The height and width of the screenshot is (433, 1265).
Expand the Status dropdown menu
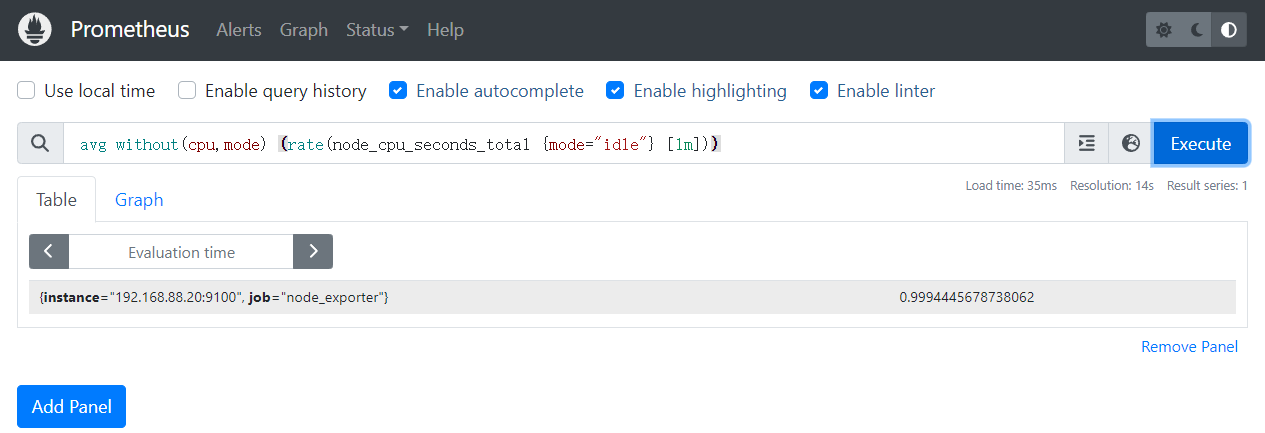point(376,30)
